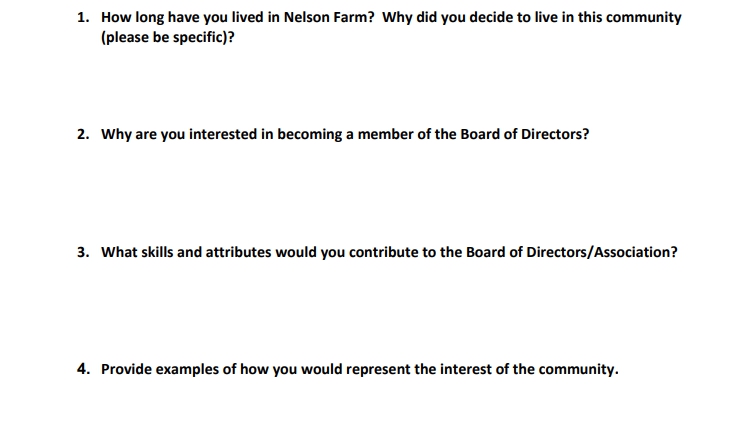Click the blank answer space under question 2
739x421 pixels.
[380, 192]
